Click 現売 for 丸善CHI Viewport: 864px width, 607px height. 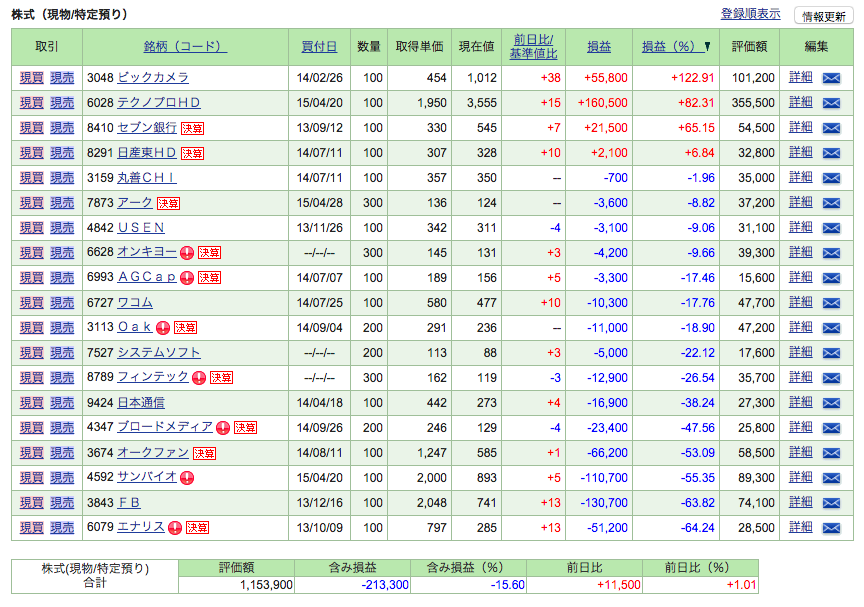[62, 178]
